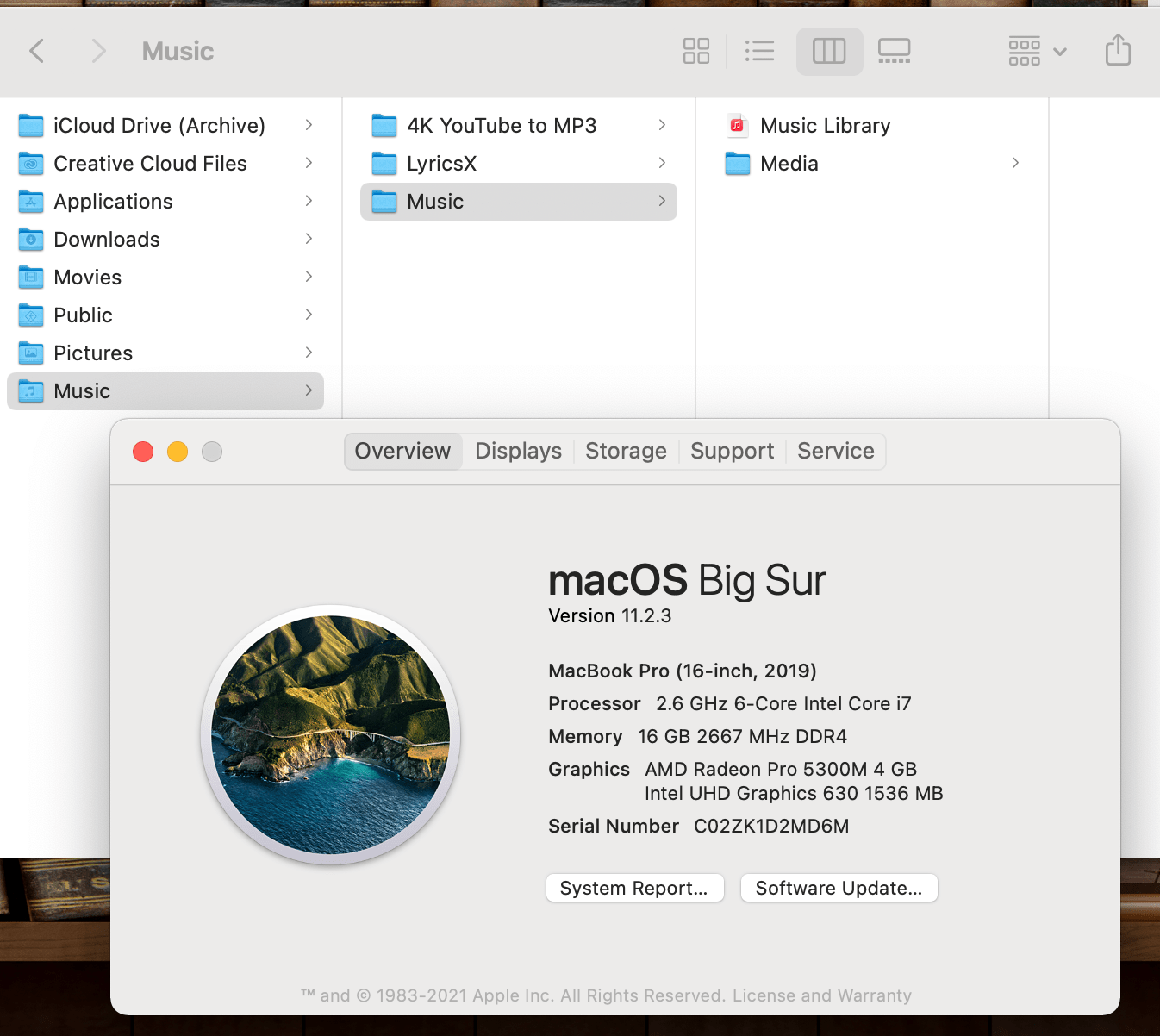The height and width of the screenshot is (1036, 1160).
Task: Expand the iCloud Drive (Archive) chevron
Action: point(309,125)
